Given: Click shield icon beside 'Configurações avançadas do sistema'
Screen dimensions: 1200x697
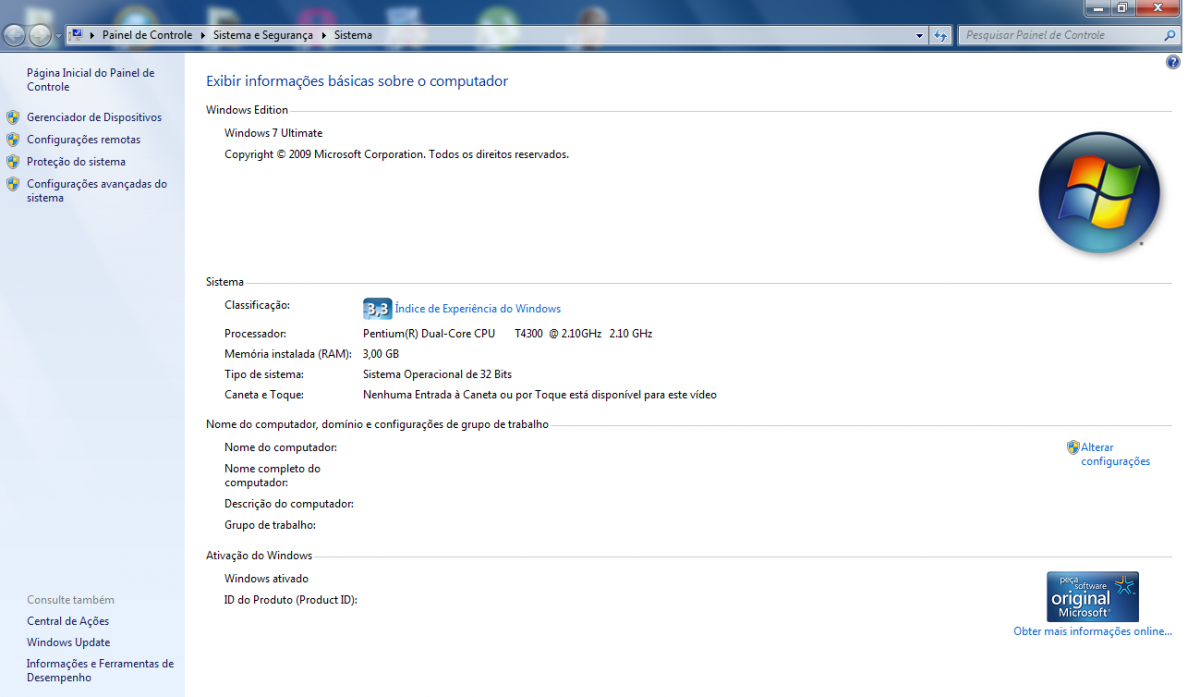Looking at the screenshot, I should pyautogui.click(x=13, y=184).
